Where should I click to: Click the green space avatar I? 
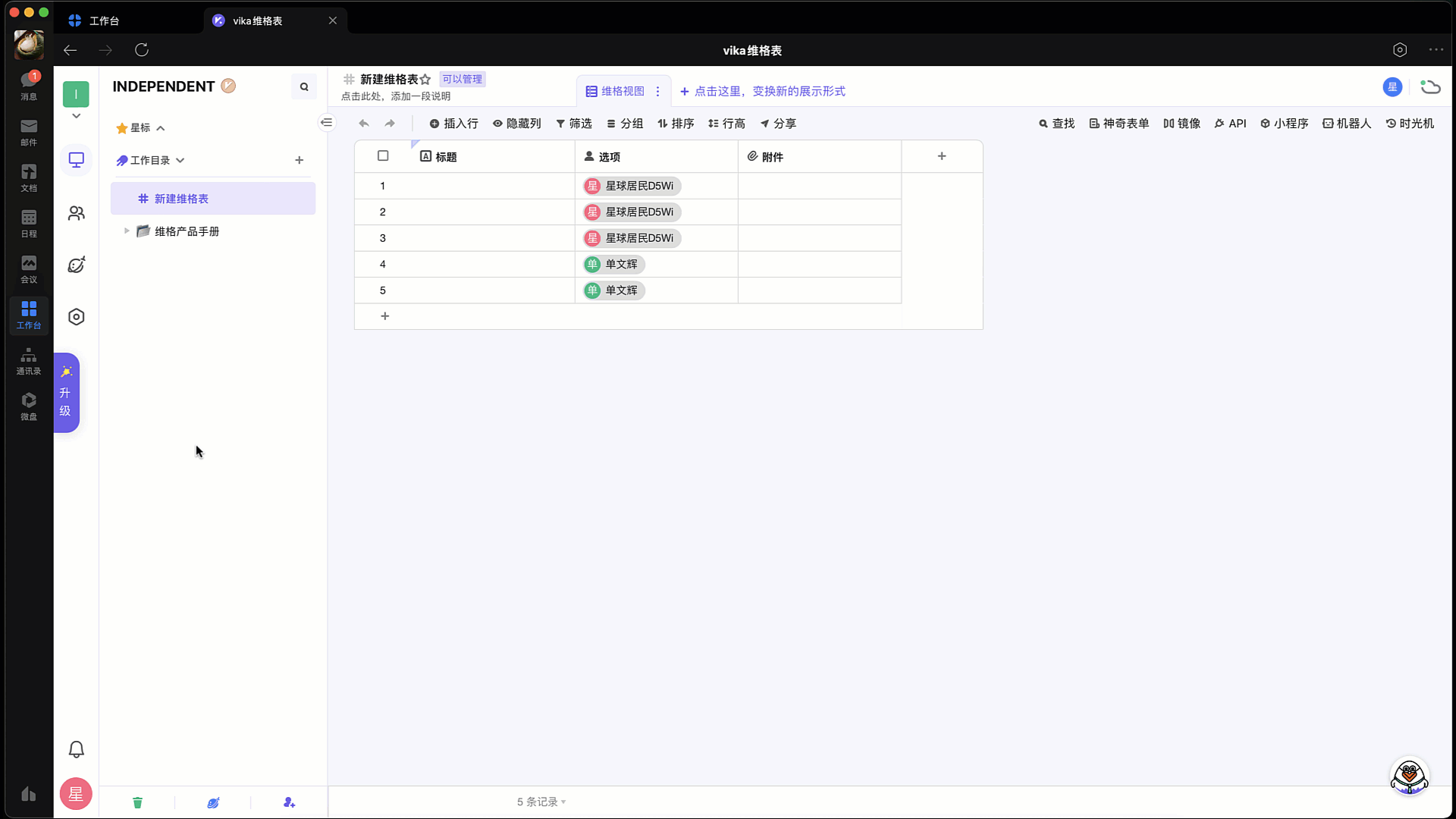[76, 94]
